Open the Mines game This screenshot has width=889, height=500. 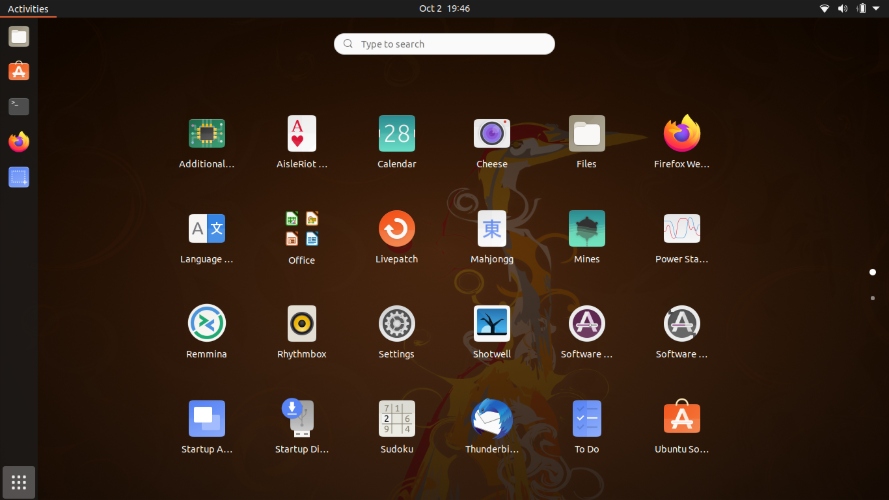point(587,228)
